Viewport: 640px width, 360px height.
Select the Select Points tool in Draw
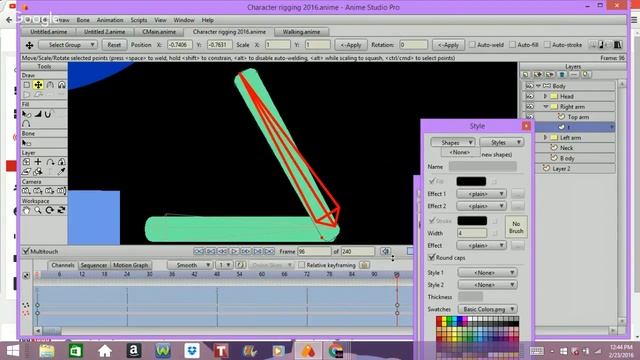click(27, 85)
